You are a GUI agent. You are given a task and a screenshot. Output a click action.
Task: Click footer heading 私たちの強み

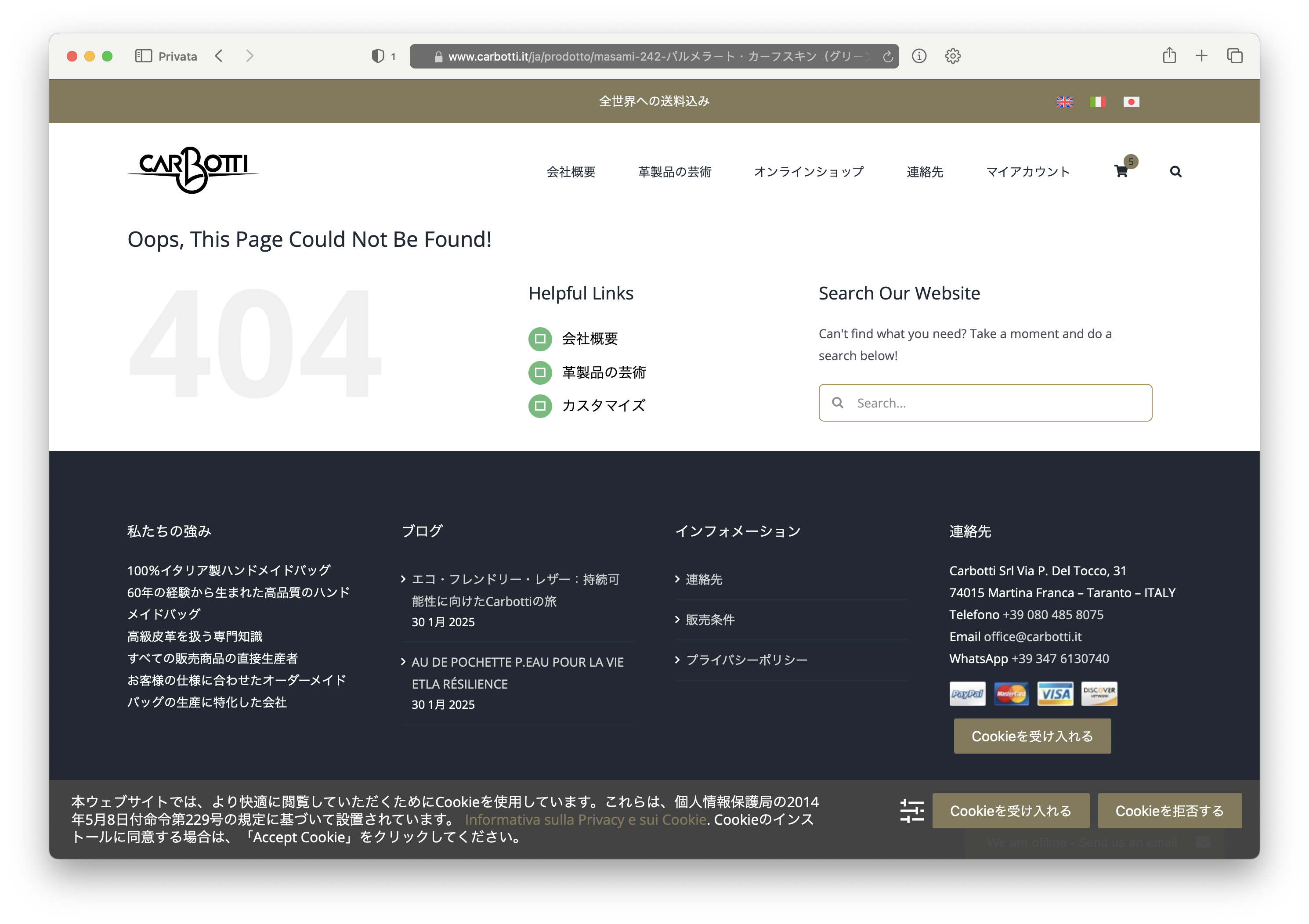point(169,531)
